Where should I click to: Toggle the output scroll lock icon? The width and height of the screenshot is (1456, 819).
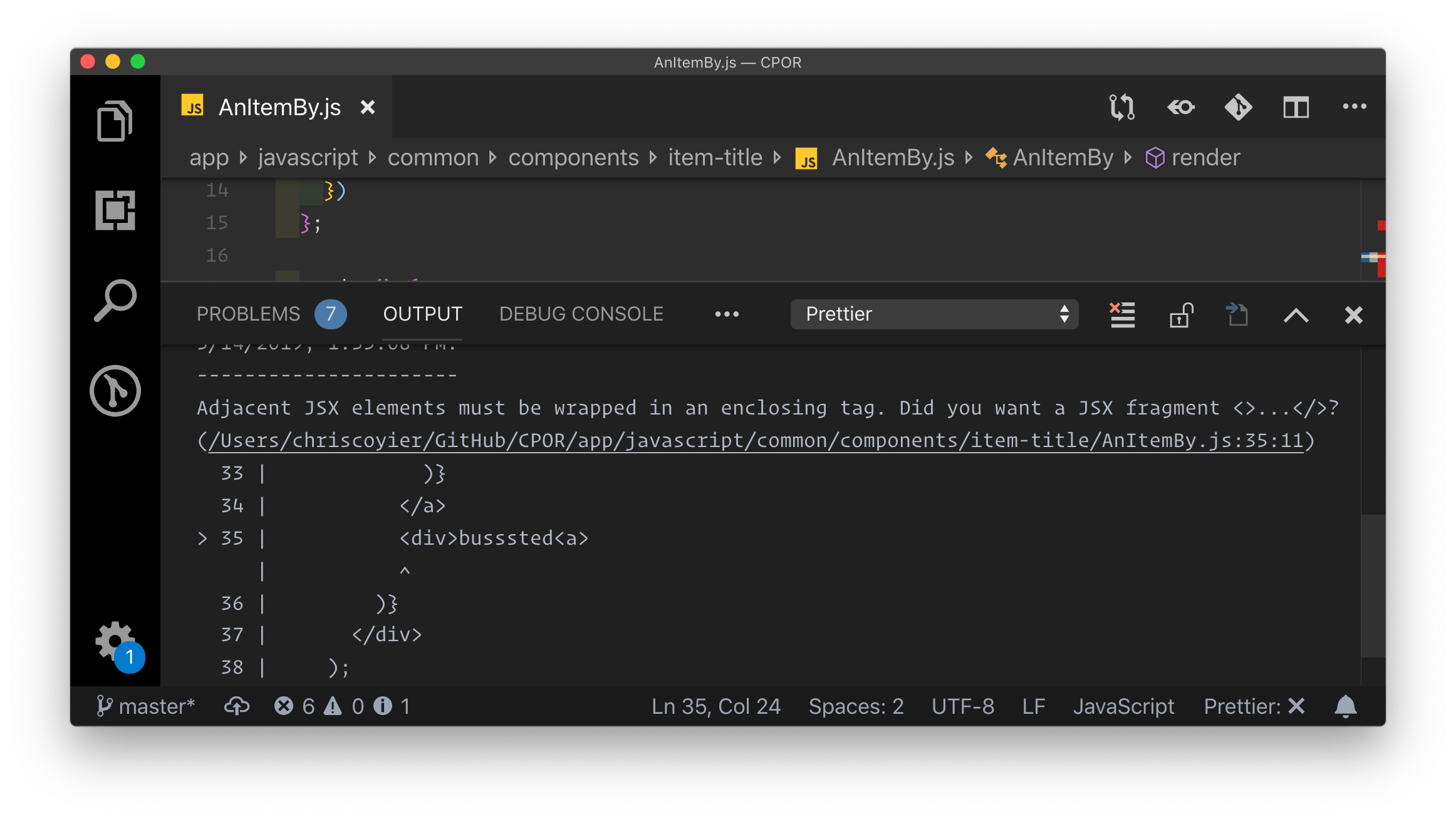click(1180, 314)
